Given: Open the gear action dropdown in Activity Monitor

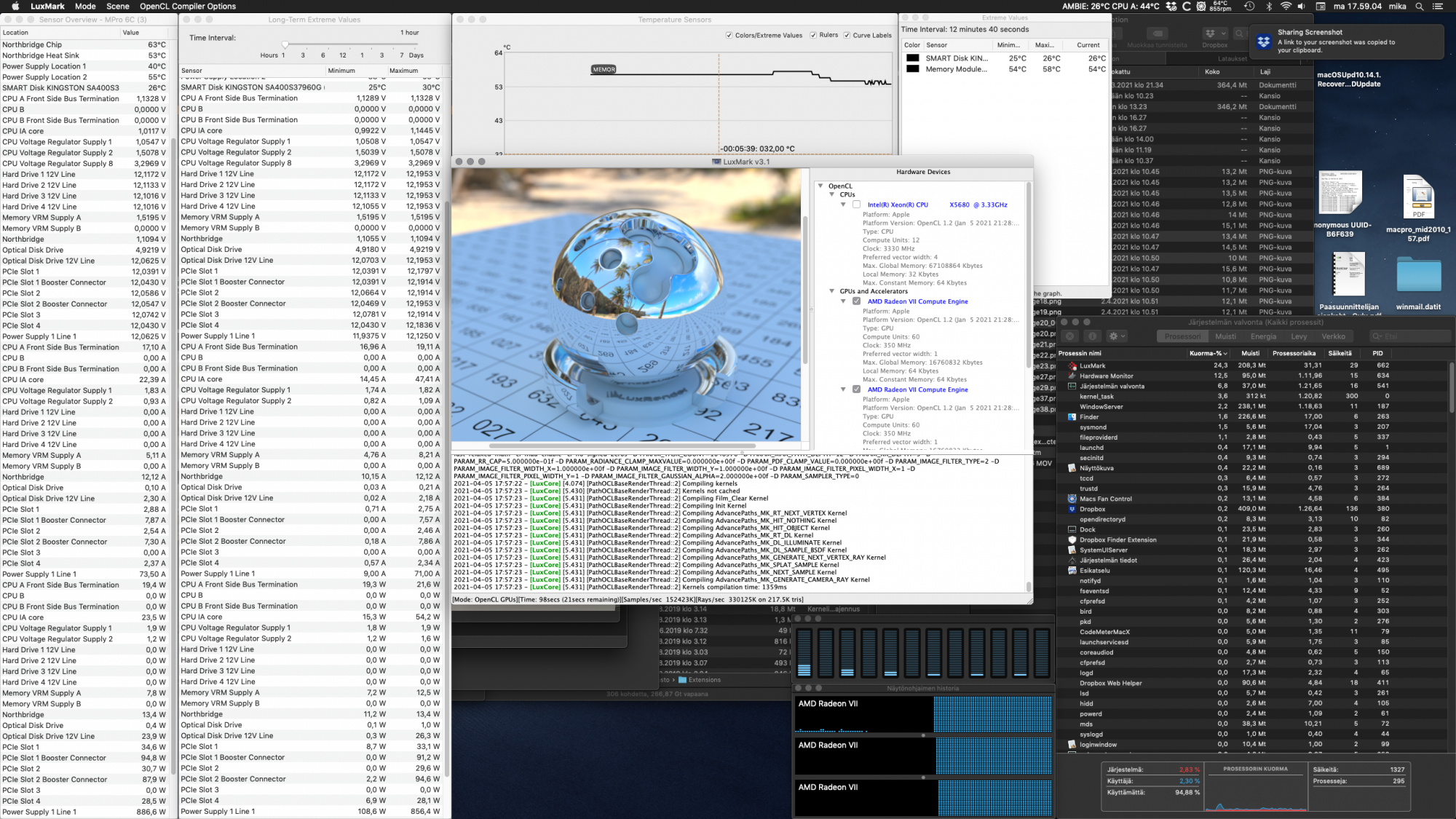Looking at the screenshot, I should pyautogui.click(x=1116, y=336).
